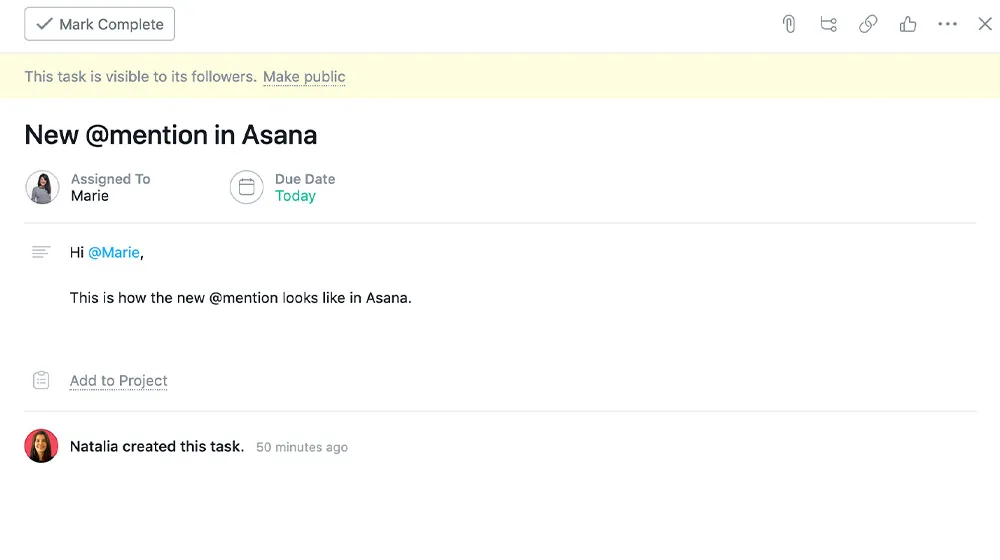Open the three-dot more actions menu
This screenshot has height=560, width=1000.
947,24
